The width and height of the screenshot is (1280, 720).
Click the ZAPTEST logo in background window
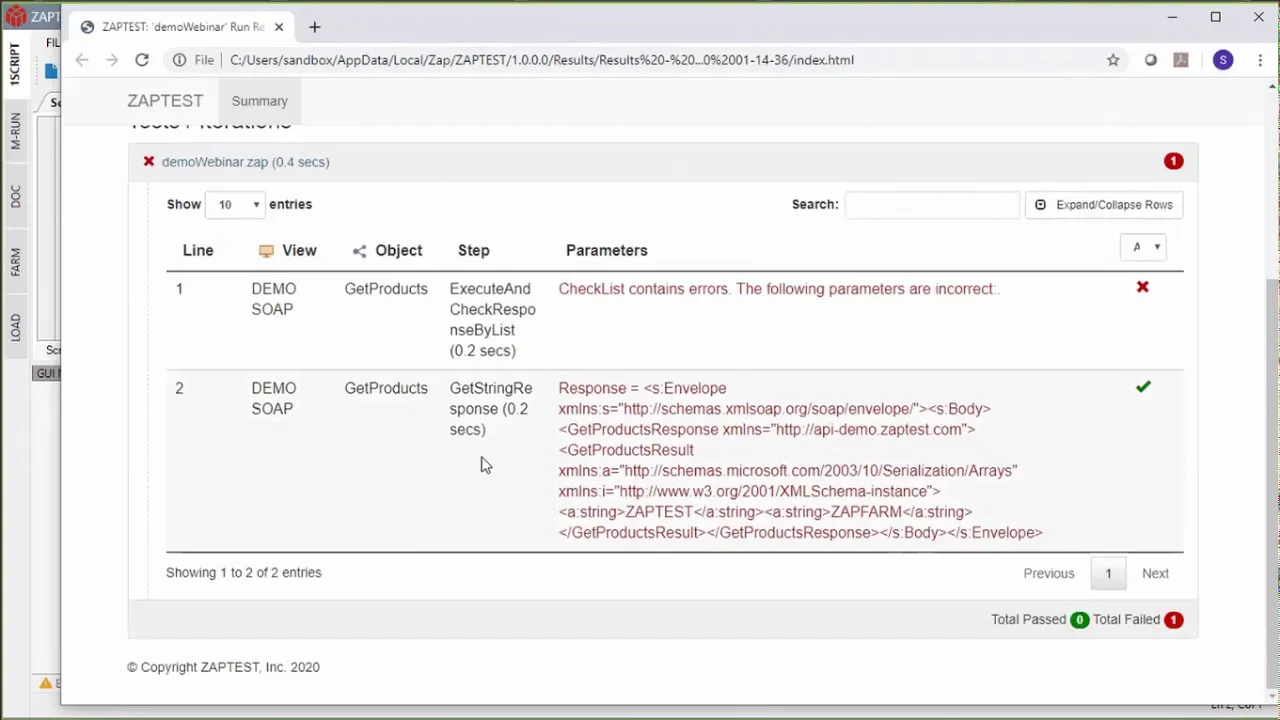click(15, 15)
